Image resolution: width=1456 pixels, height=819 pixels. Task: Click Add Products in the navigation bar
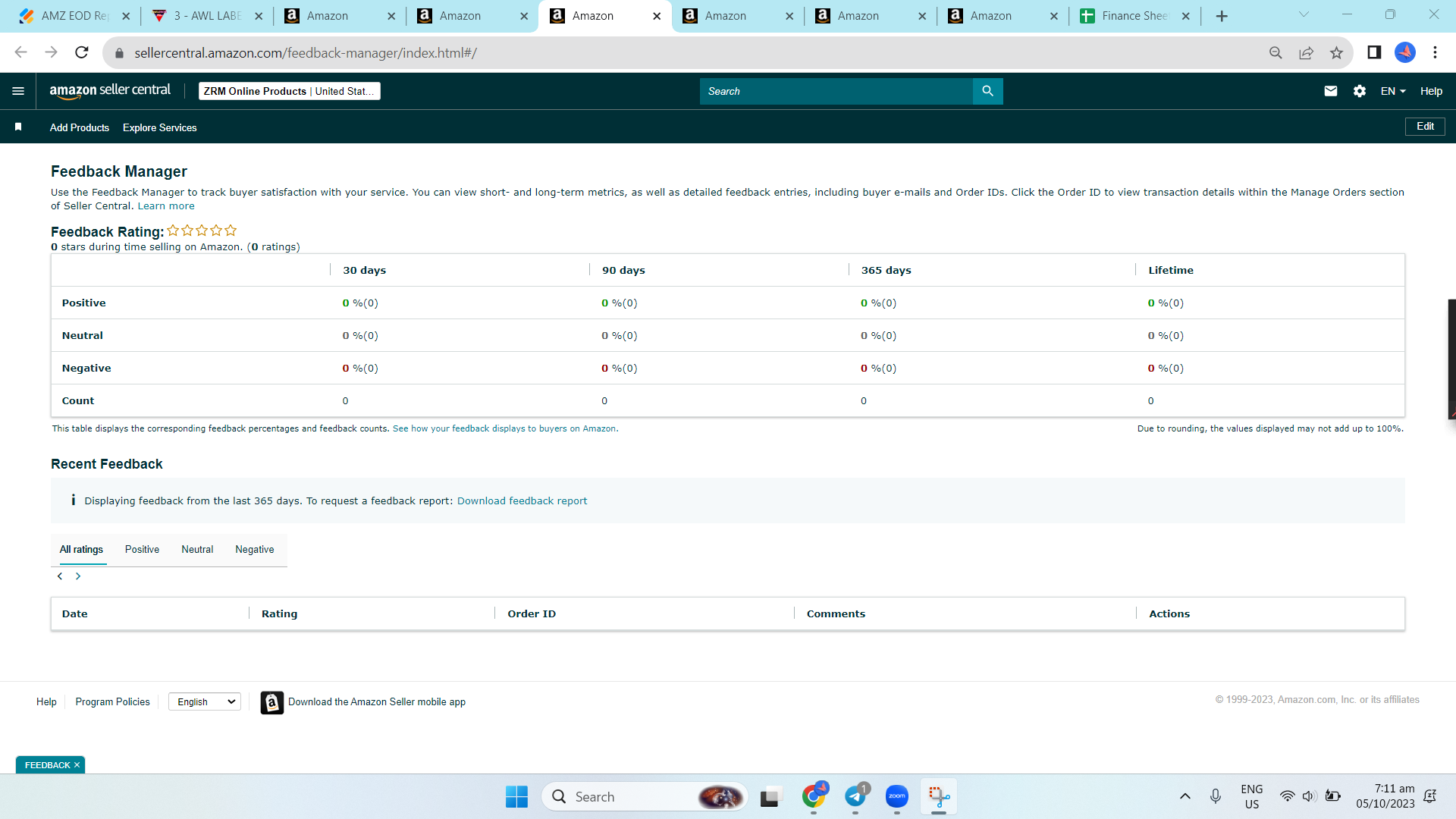click(x=80, y=127)
